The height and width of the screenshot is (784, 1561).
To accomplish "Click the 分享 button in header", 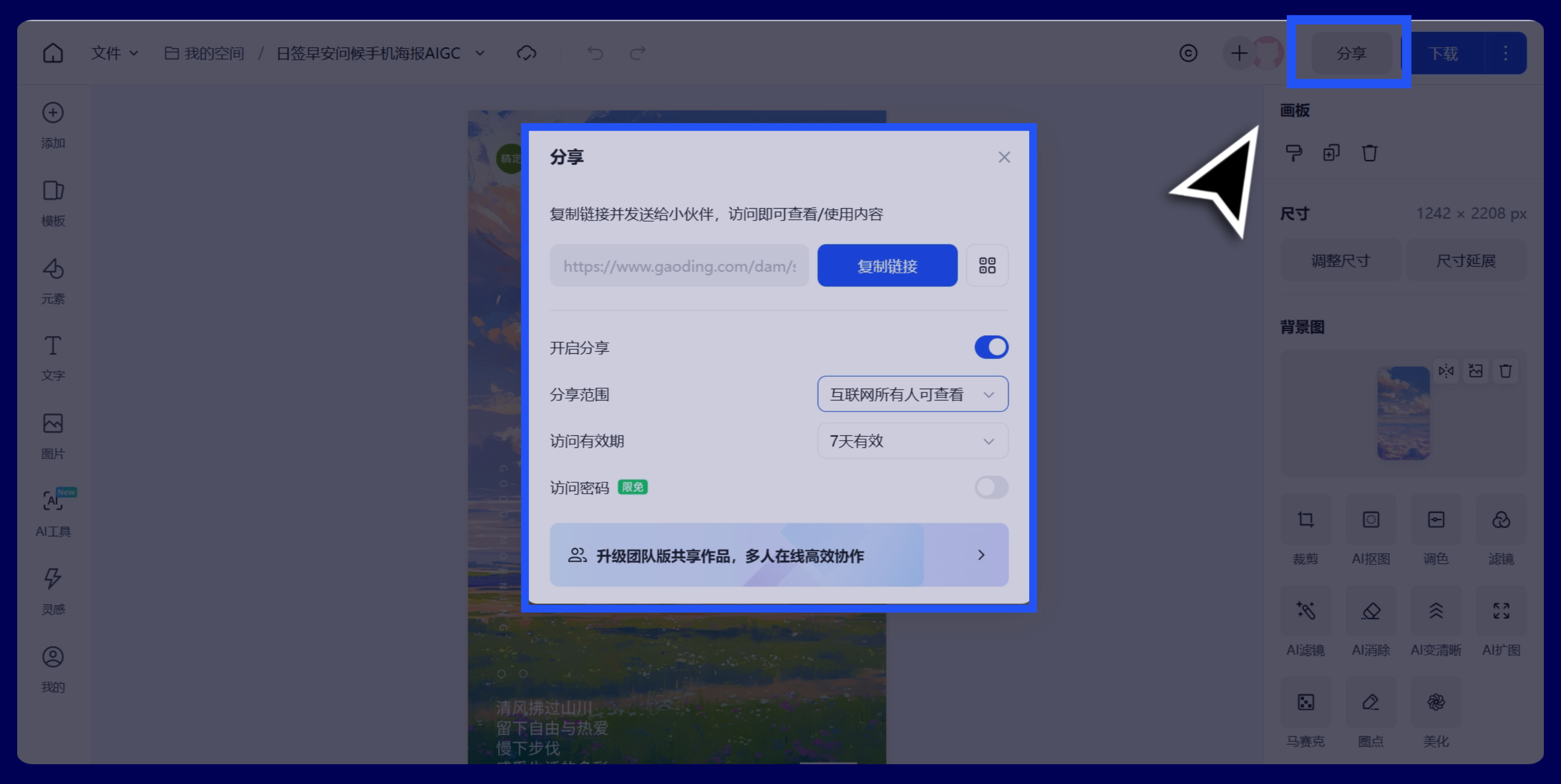I will coord(1351,53).
